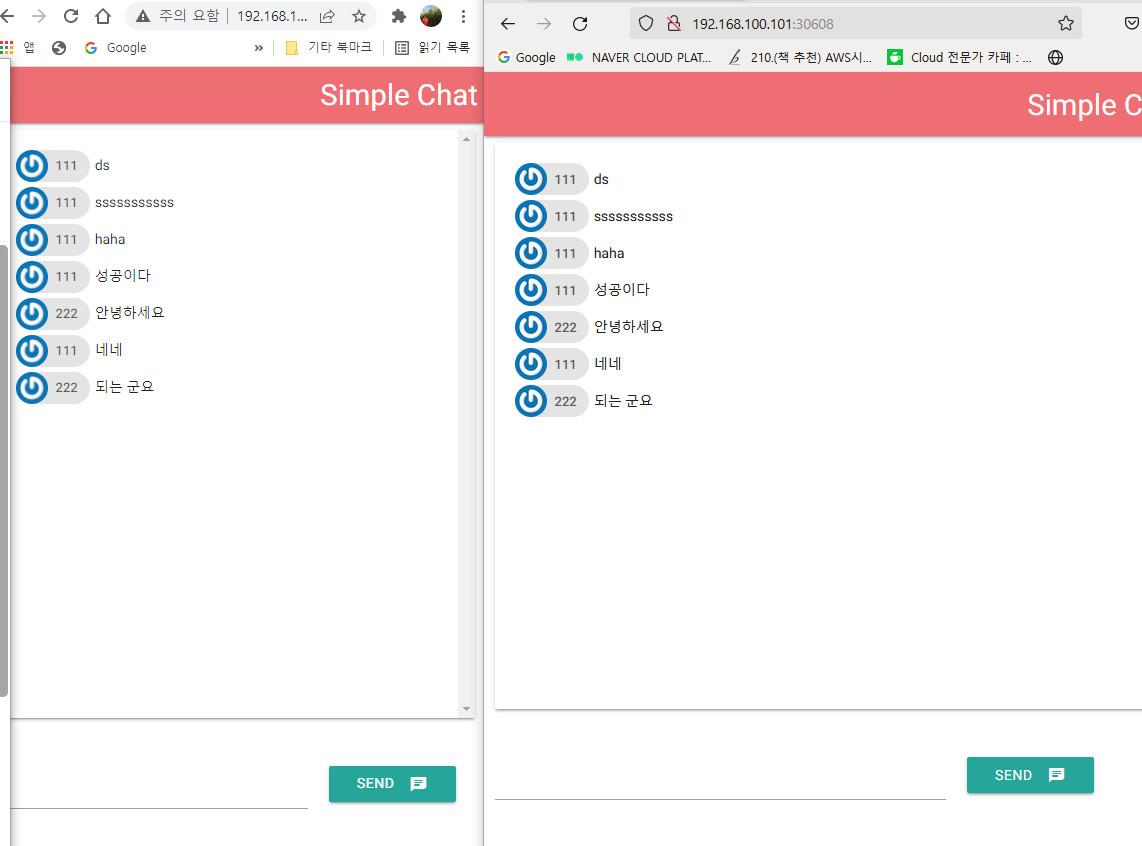Open the 읽기 목록 reading list
The width and height of the screenshot is (1142, 846).
(433, 47)
